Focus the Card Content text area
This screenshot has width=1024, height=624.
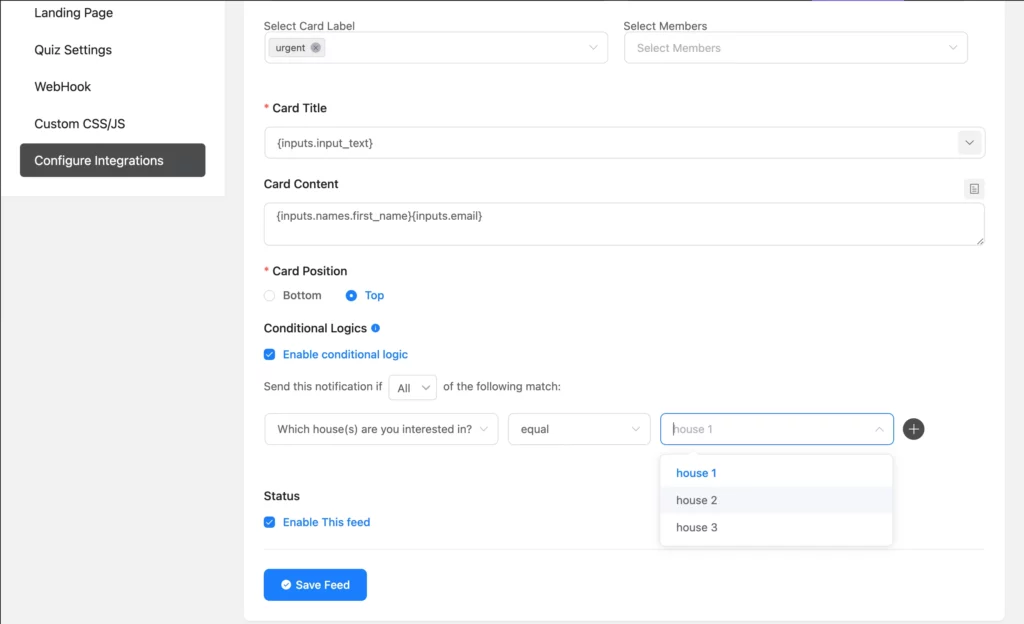point(624,224)
